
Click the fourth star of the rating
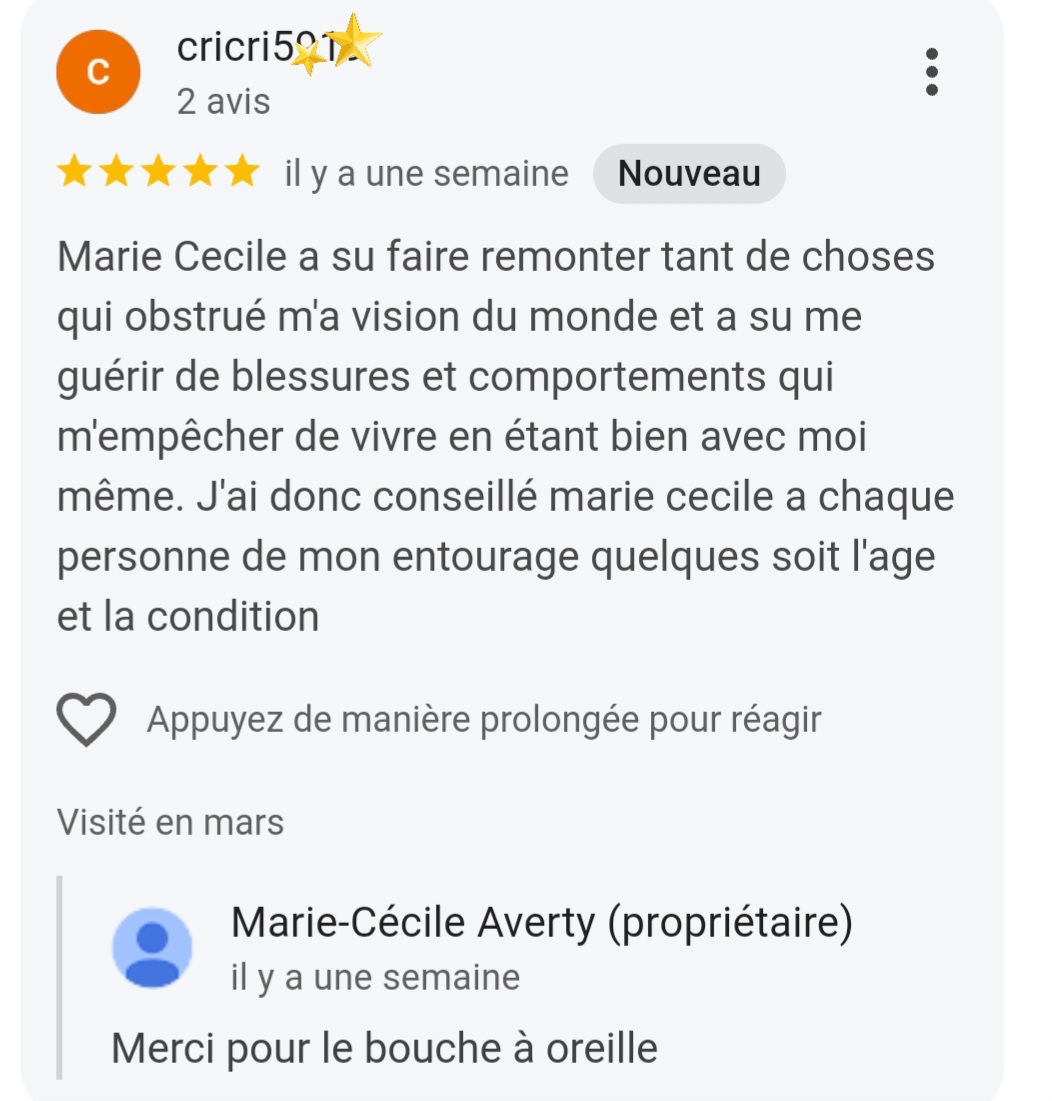click(x=199, y=173)
